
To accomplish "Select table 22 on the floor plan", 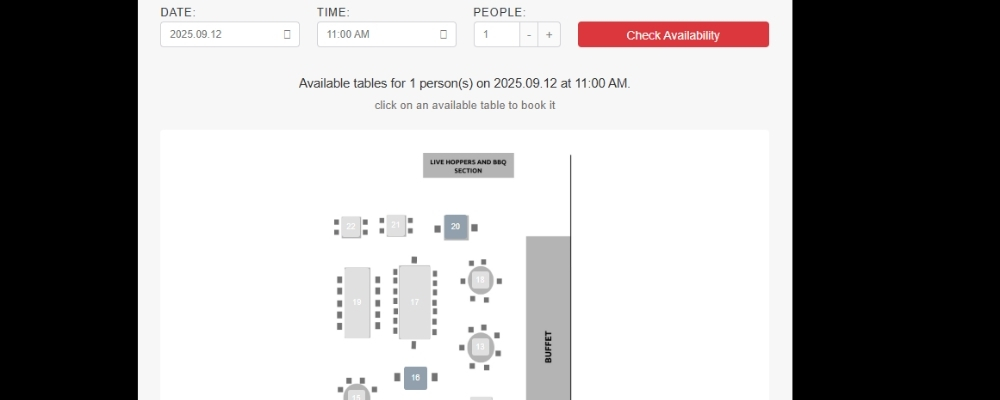I will tap(351, 227).
